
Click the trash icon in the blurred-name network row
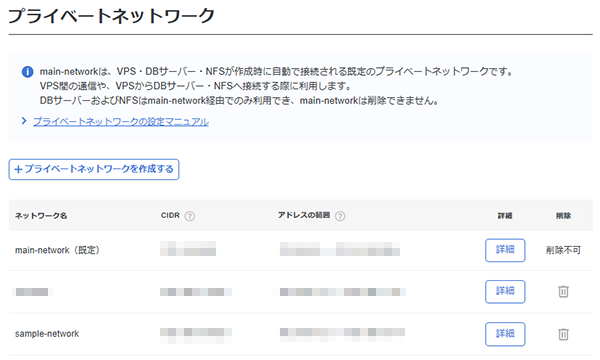[x=563, y=292]
